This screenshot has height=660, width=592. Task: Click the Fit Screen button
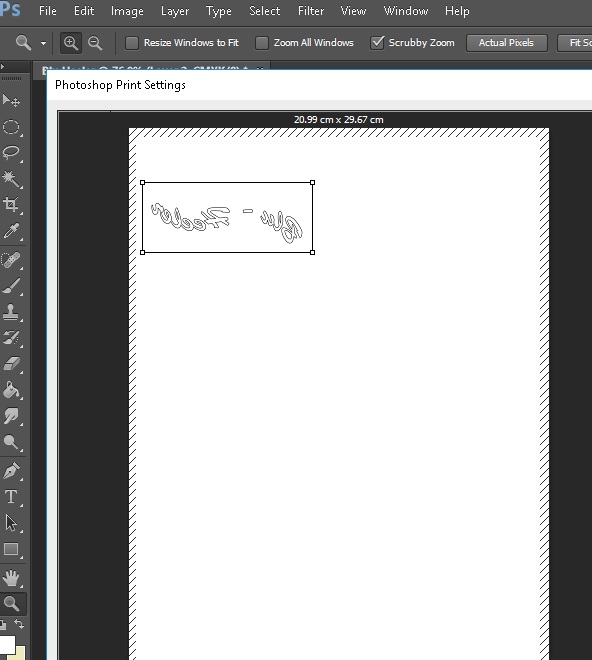point(575,43)
